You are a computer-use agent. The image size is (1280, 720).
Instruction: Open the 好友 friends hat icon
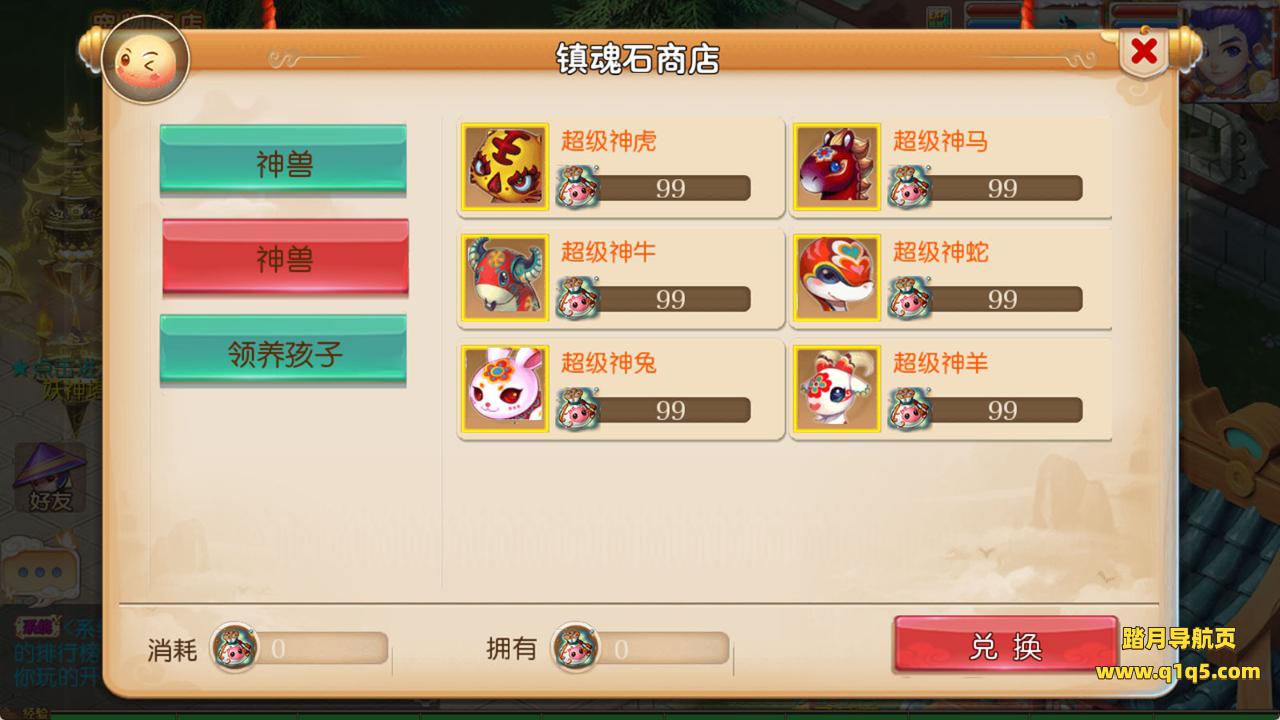coord(49,478)
